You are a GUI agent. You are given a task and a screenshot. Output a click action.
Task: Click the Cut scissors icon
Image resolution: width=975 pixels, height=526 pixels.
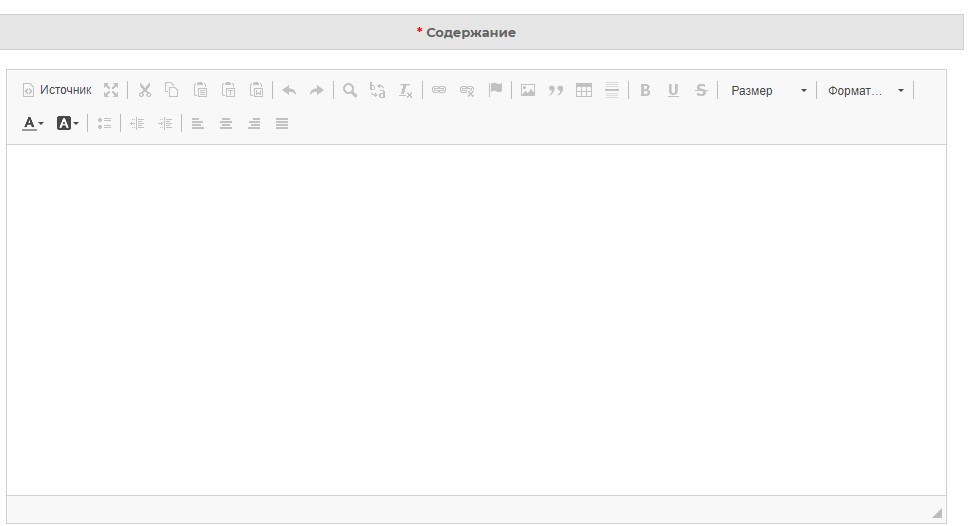click(145, 90)
